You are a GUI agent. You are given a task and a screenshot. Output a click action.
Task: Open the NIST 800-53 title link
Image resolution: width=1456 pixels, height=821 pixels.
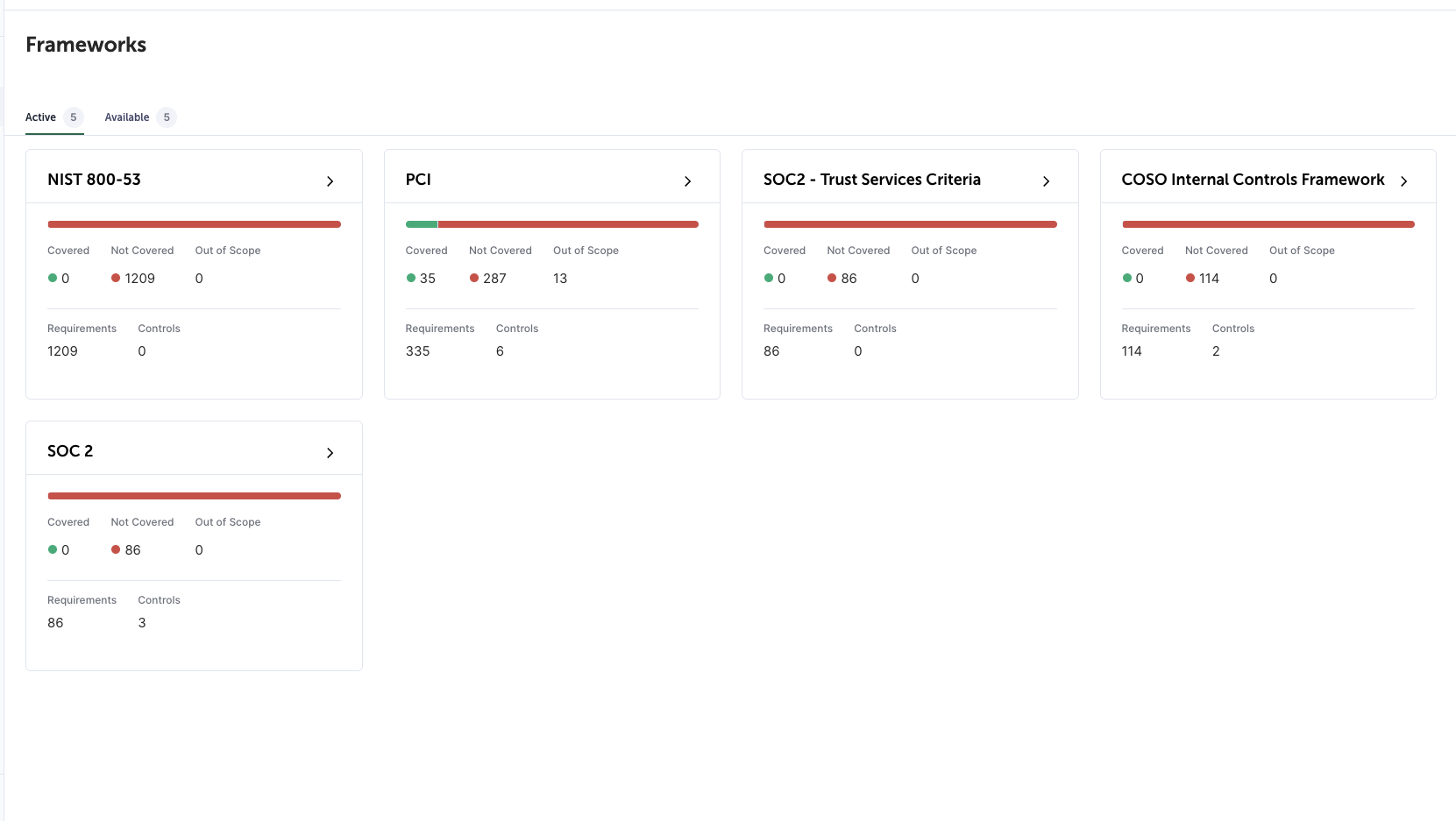click(x=94, y=180)
